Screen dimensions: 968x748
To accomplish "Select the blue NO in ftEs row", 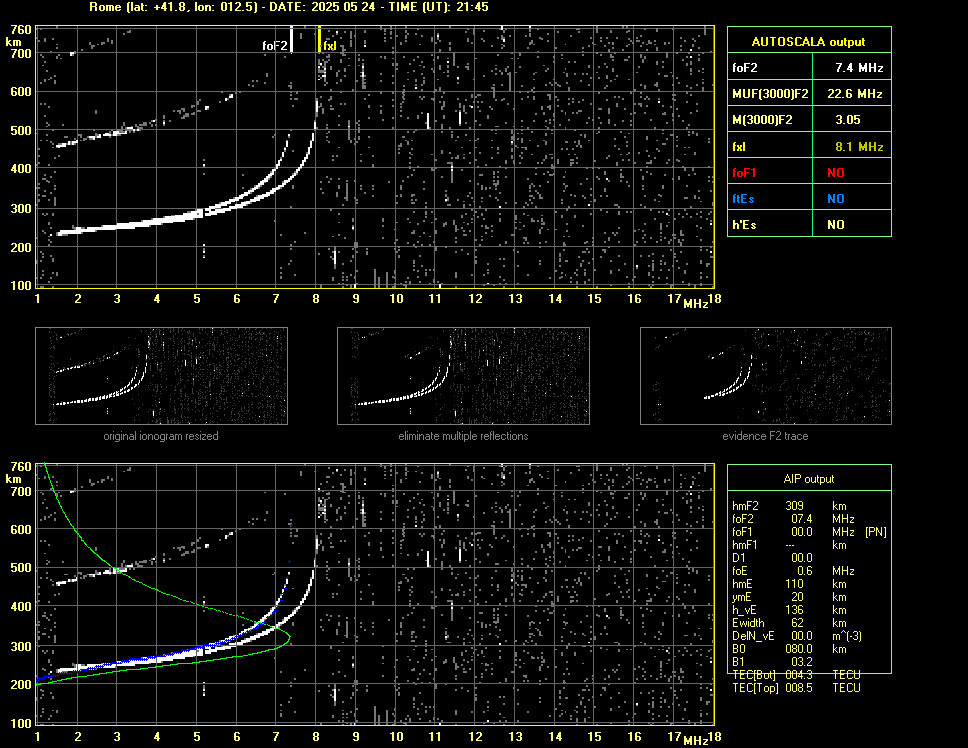I will [x=836, y=199].
